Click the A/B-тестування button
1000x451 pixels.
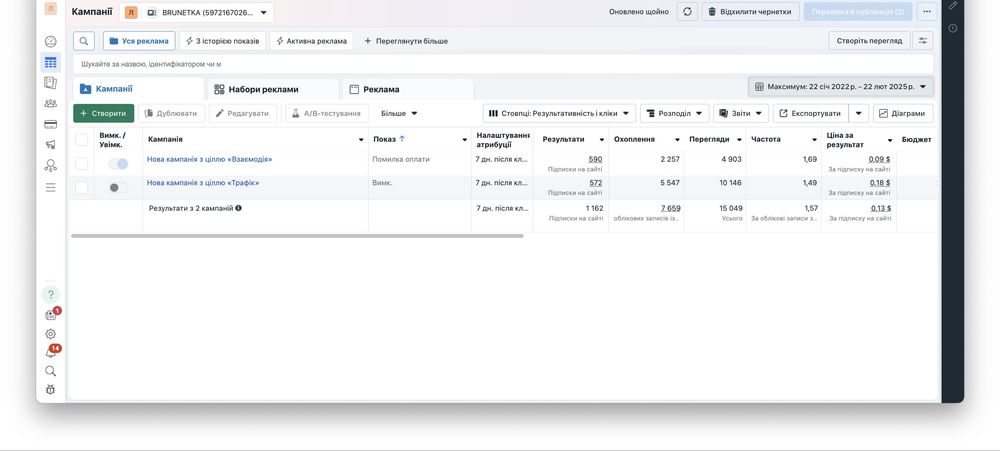pyautogui.click(x=327, y=114)
